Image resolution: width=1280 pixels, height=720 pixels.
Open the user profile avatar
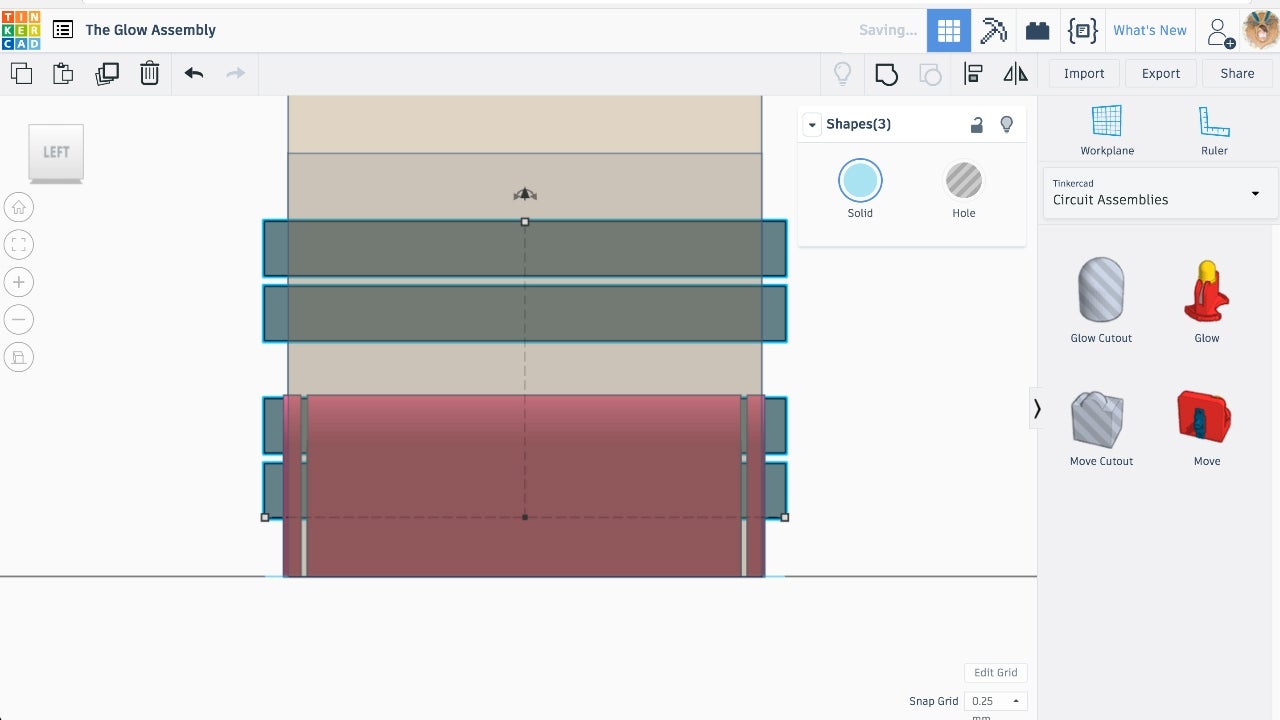click(x=1261, y=30)
